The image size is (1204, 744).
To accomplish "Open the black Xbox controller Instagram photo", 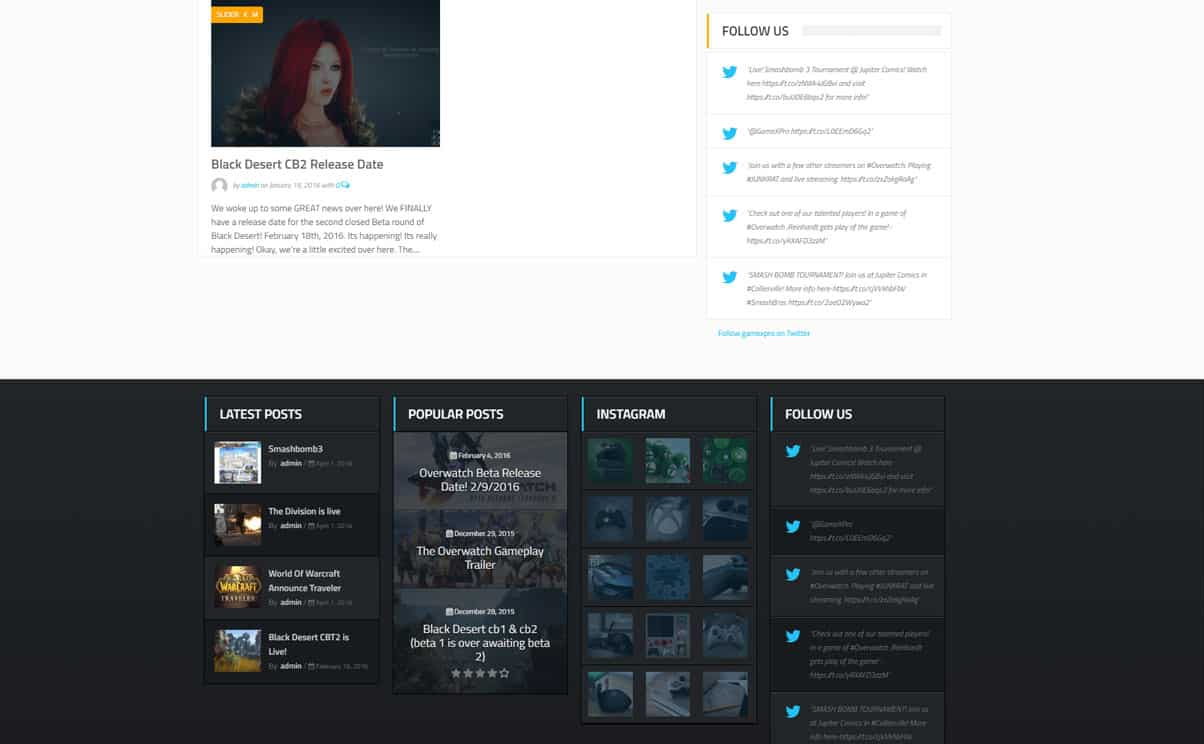I will [610, 520].
